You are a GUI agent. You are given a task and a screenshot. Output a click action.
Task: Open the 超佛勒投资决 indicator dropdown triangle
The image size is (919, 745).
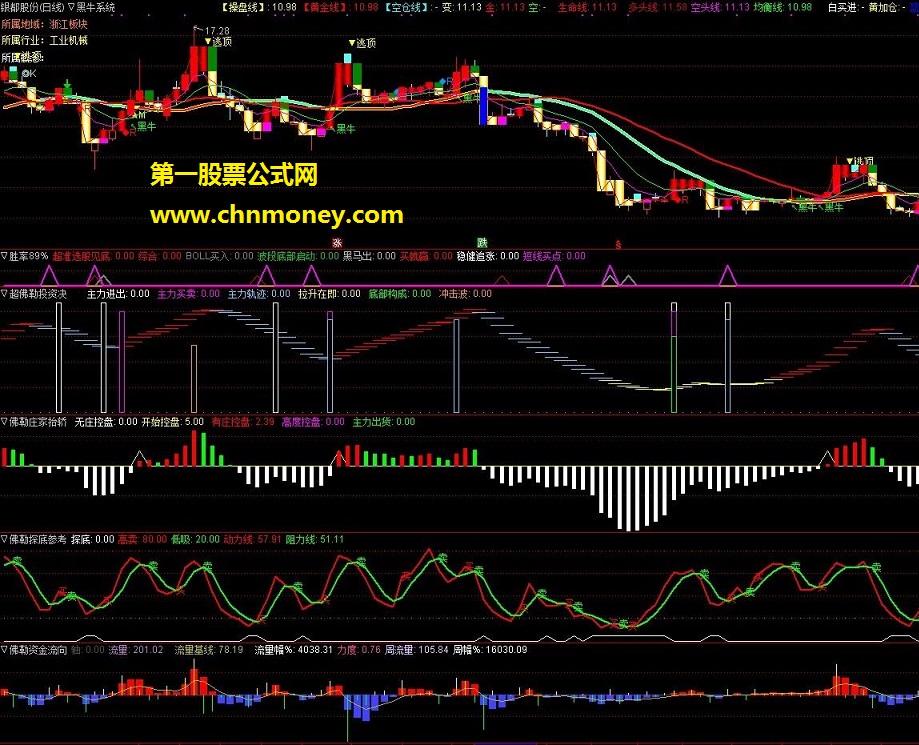coord(4,294)
